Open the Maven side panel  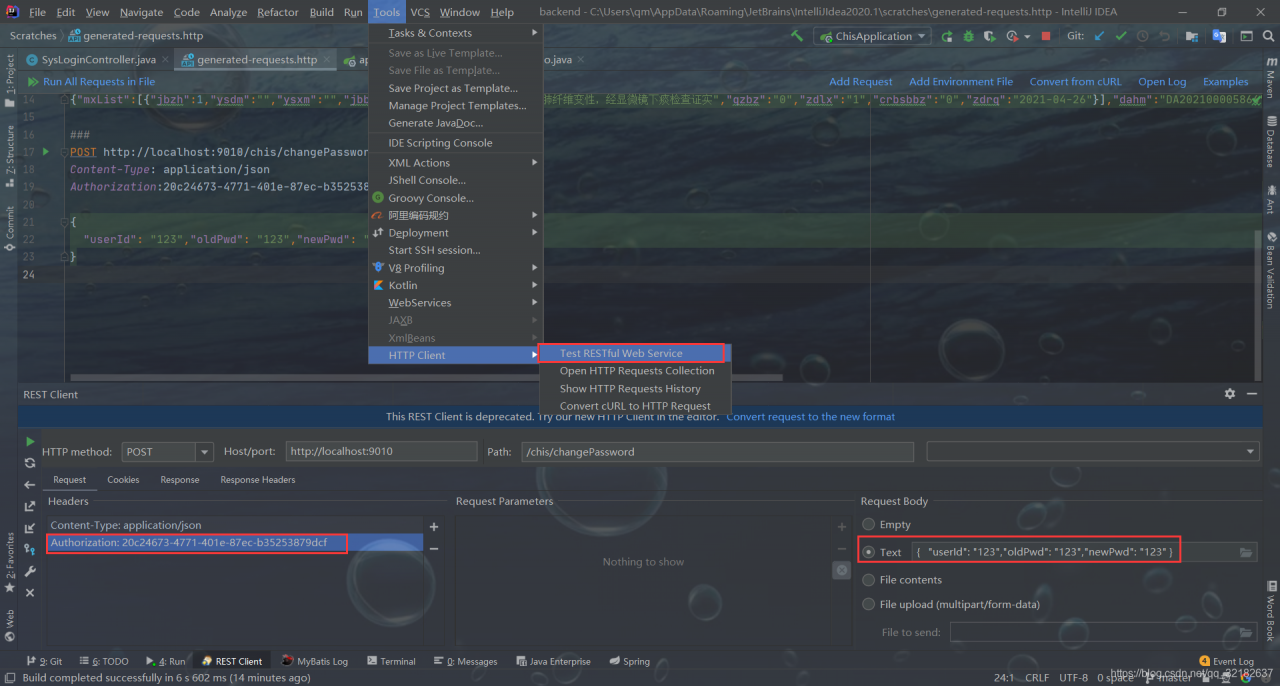1271,77
